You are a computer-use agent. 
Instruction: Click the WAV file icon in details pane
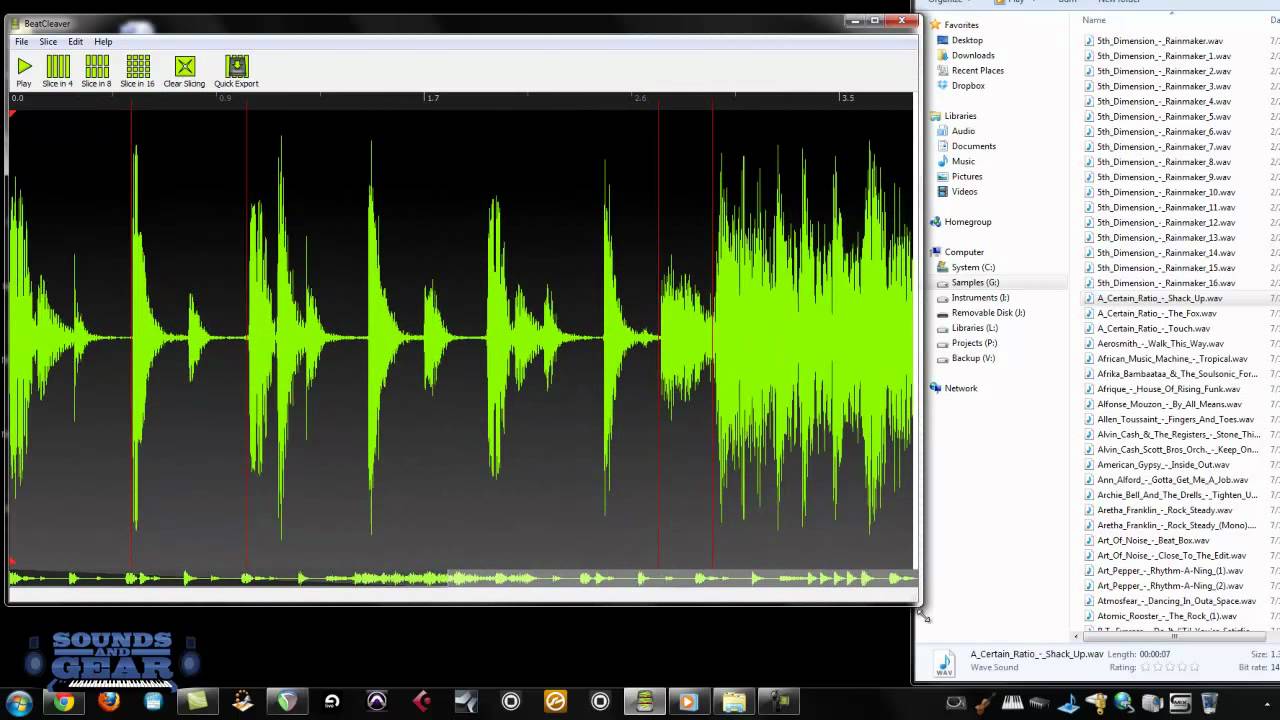point(944,663)
